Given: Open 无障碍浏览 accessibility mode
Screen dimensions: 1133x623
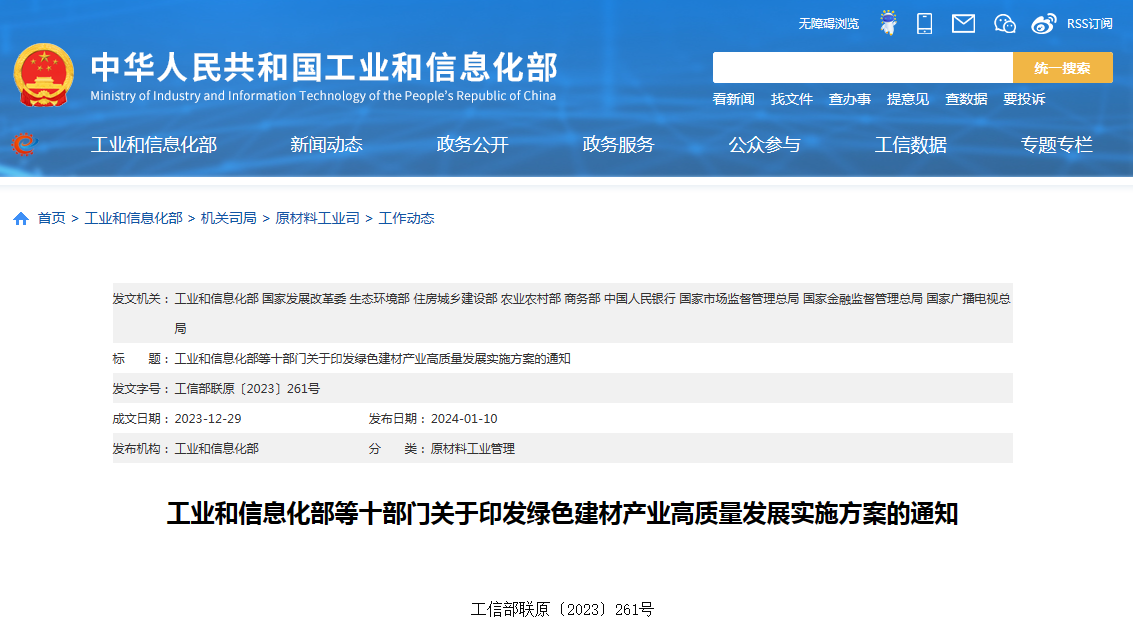Looking at the screenshot, I should coord(828,24).
